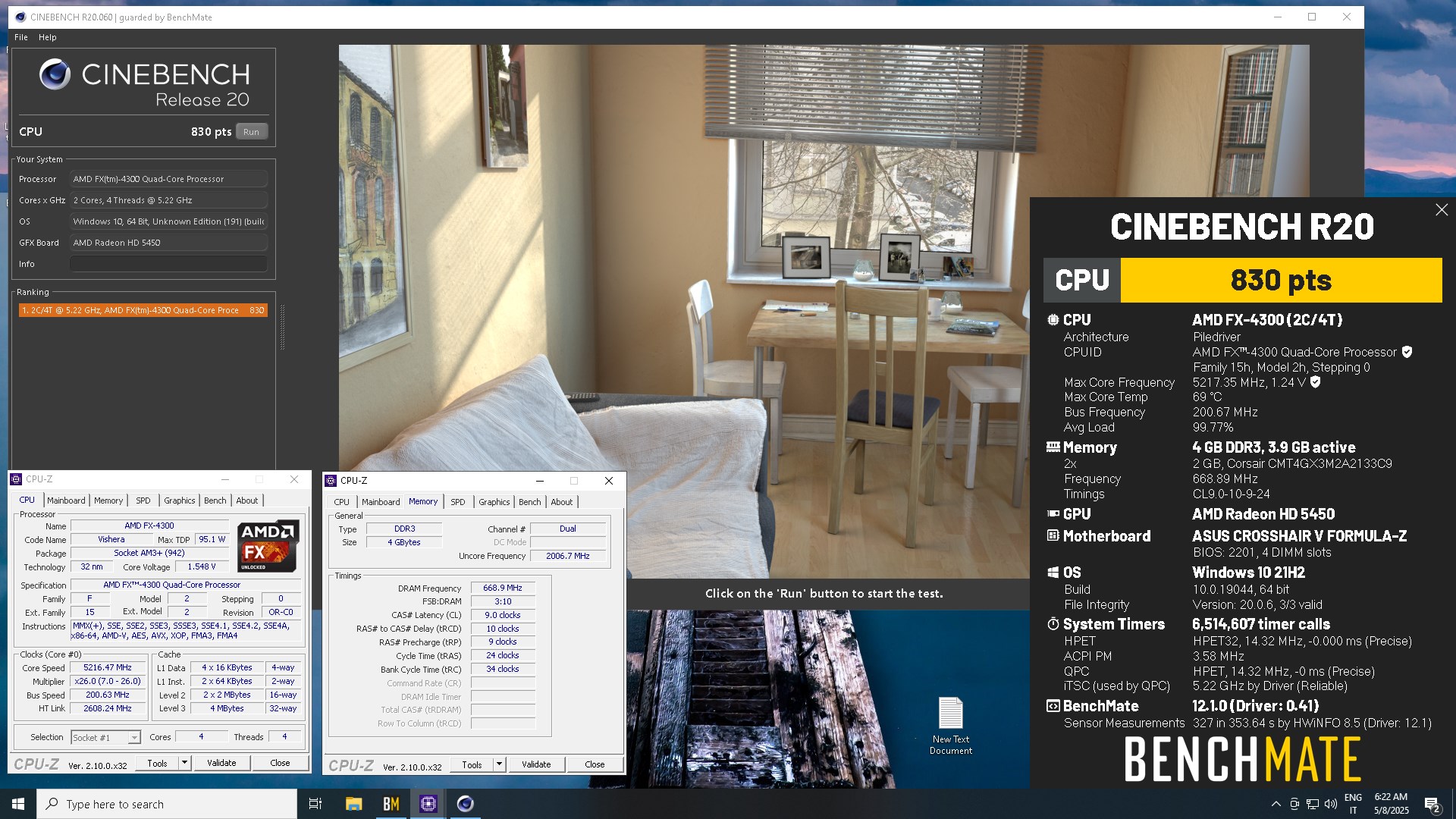Open the Socket #1 selection dropdown
Viewport: 1456px width, 819px height.
(105, 737)
